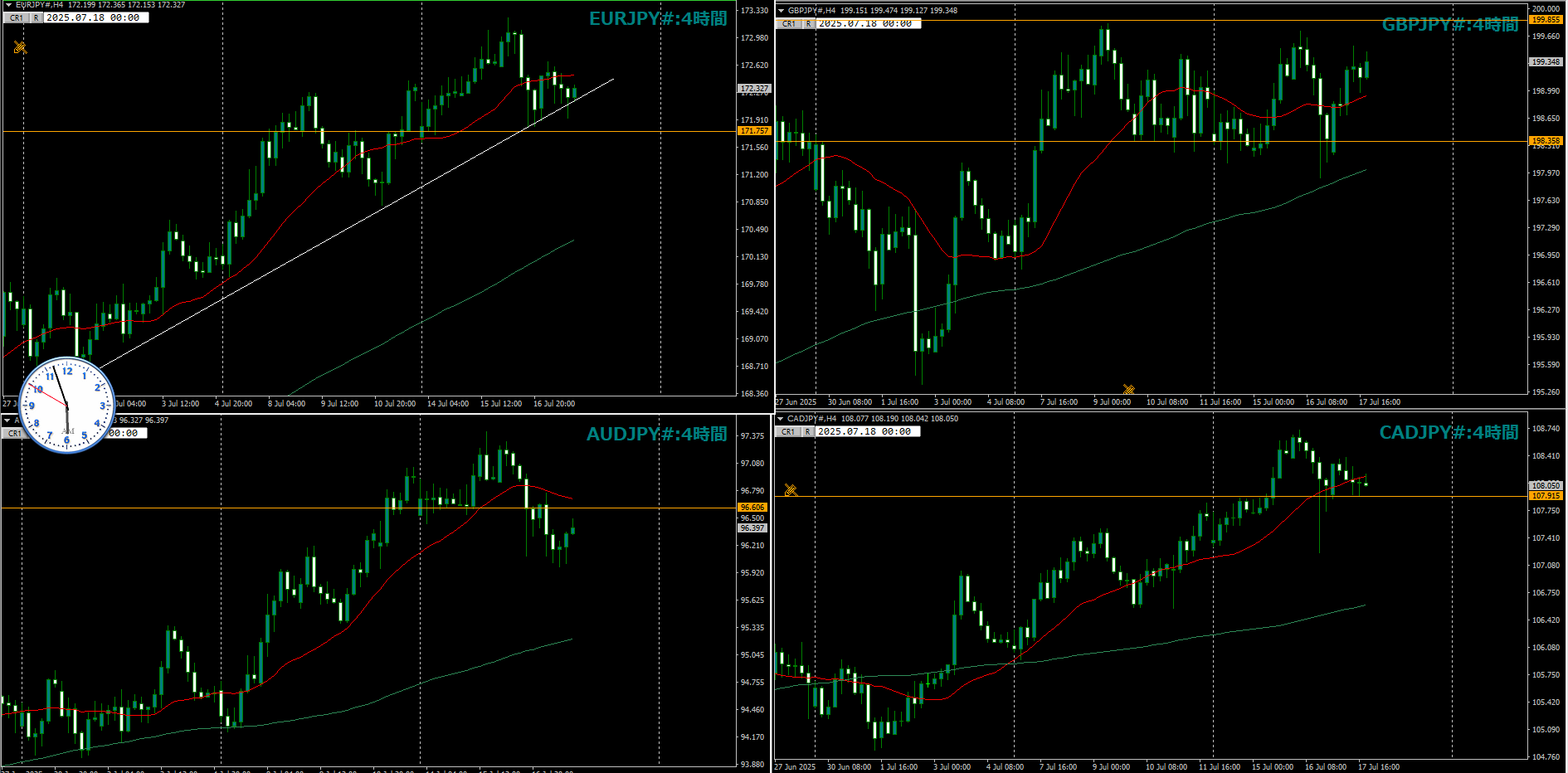
Task: Click the orange 199.855 price label on GBPJPY
Action: pyautogui.click(x=1546, y=20)
